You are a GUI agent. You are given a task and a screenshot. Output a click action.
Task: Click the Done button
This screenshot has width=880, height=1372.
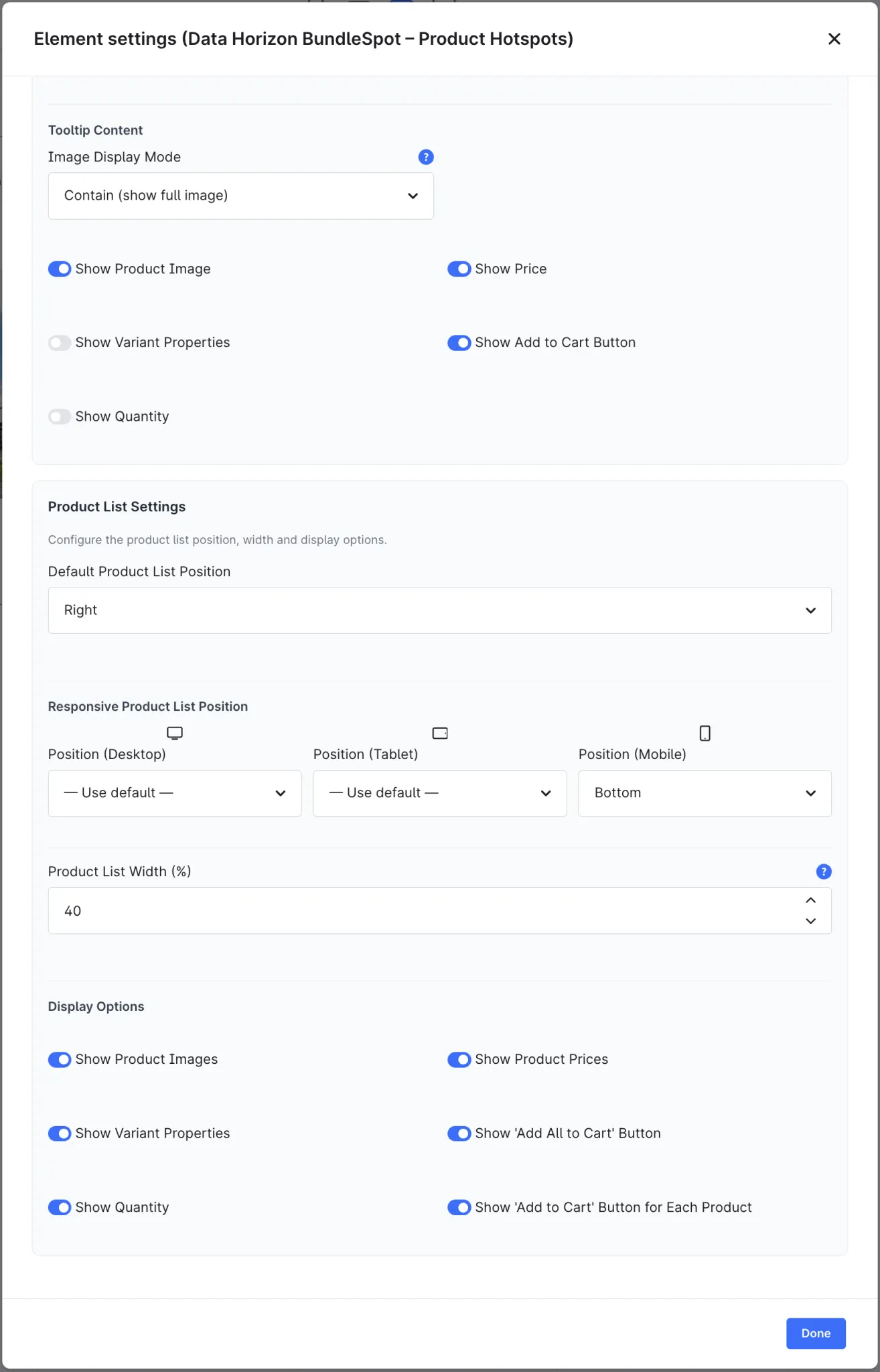(816, 1333)
